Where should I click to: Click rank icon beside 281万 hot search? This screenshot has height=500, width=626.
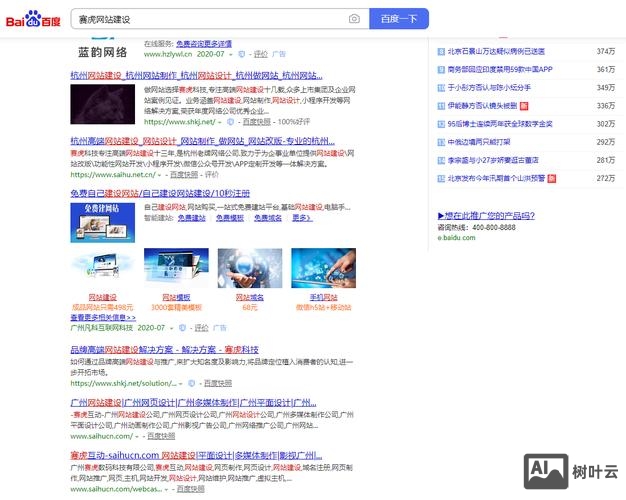click(x=441, y=161)
